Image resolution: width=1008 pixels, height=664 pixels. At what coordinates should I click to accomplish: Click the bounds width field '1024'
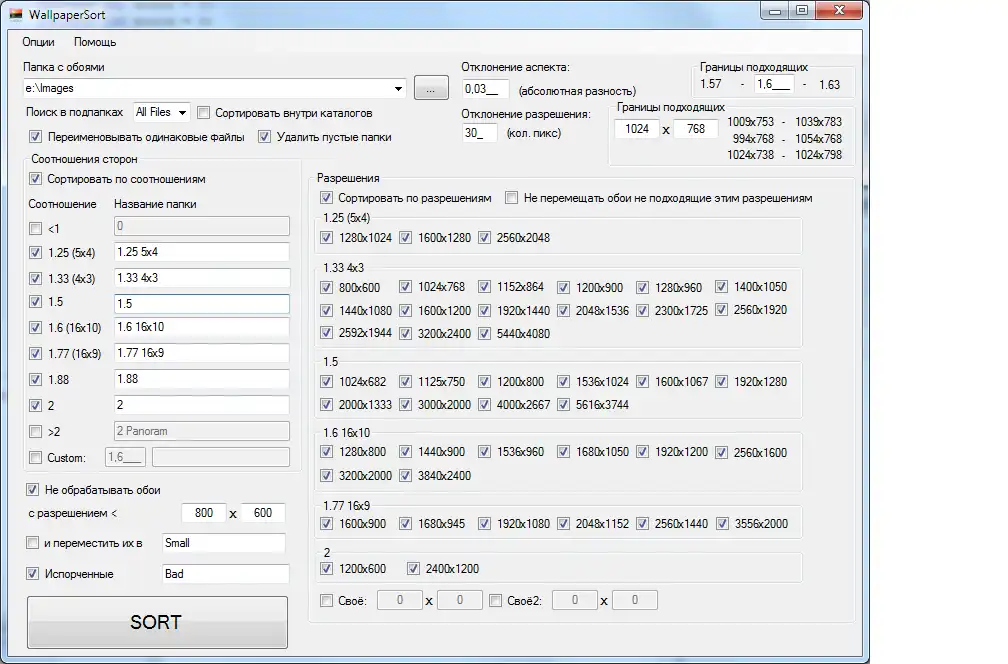(636, 129)
